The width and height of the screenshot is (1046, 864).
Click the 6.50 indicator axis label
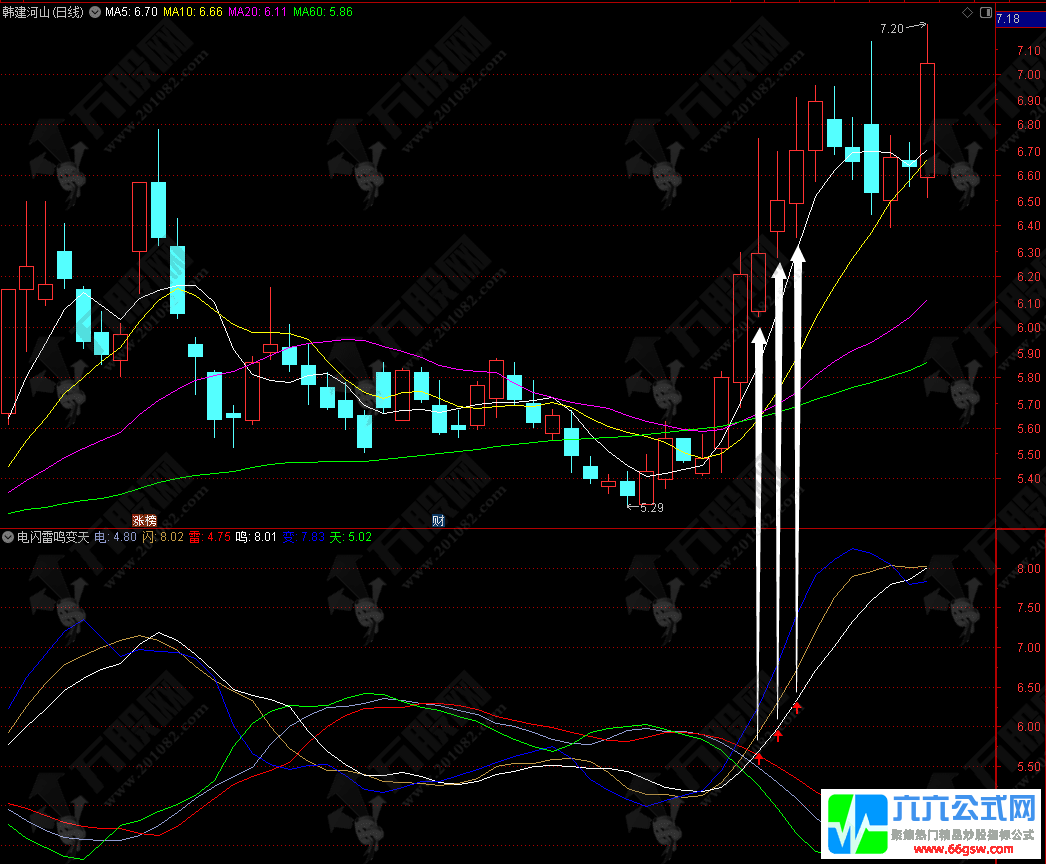click(1028, 687)
